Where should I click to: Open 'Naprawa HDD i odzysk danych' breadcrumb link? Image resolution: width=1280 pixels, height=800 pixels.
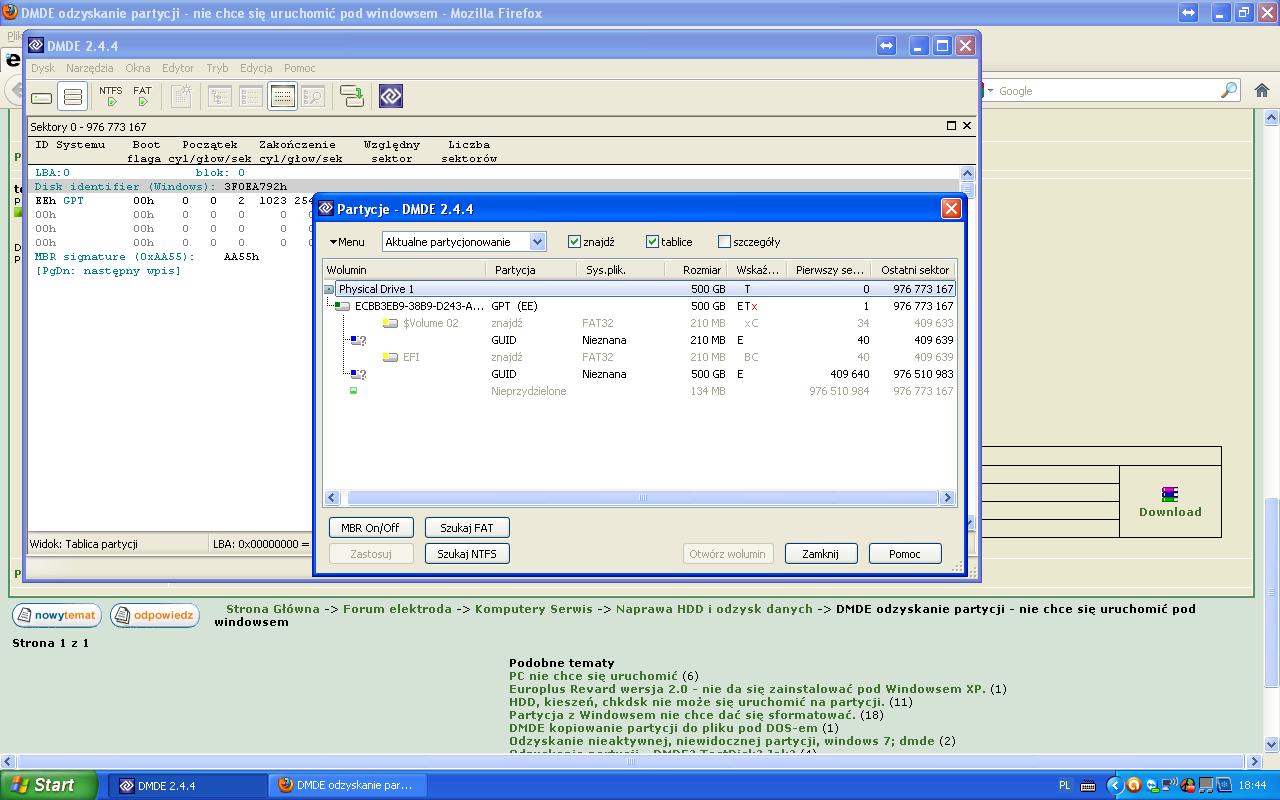pos(714,609)
